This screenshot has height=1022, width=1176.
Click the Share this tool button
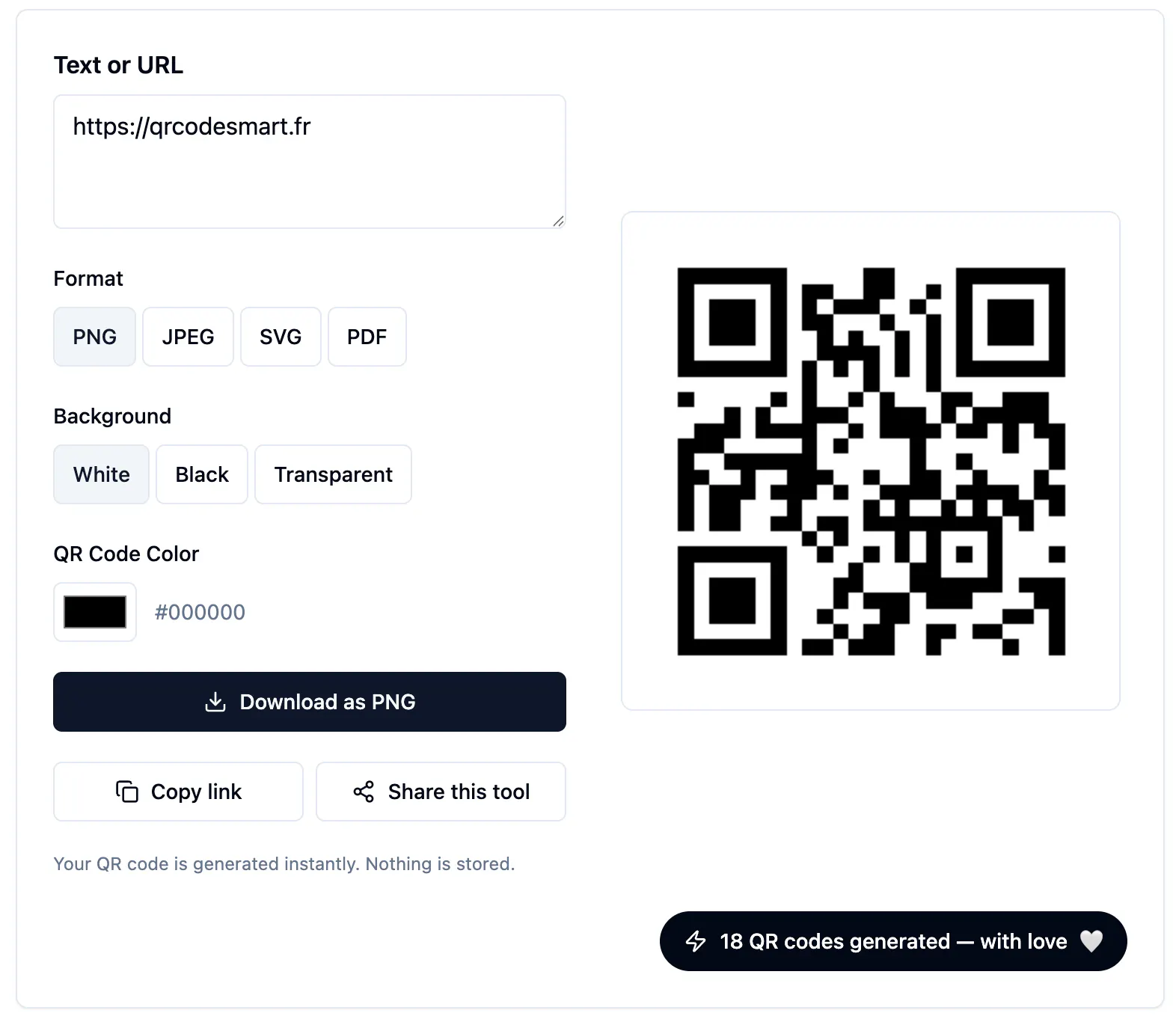[x=441, y=792]
